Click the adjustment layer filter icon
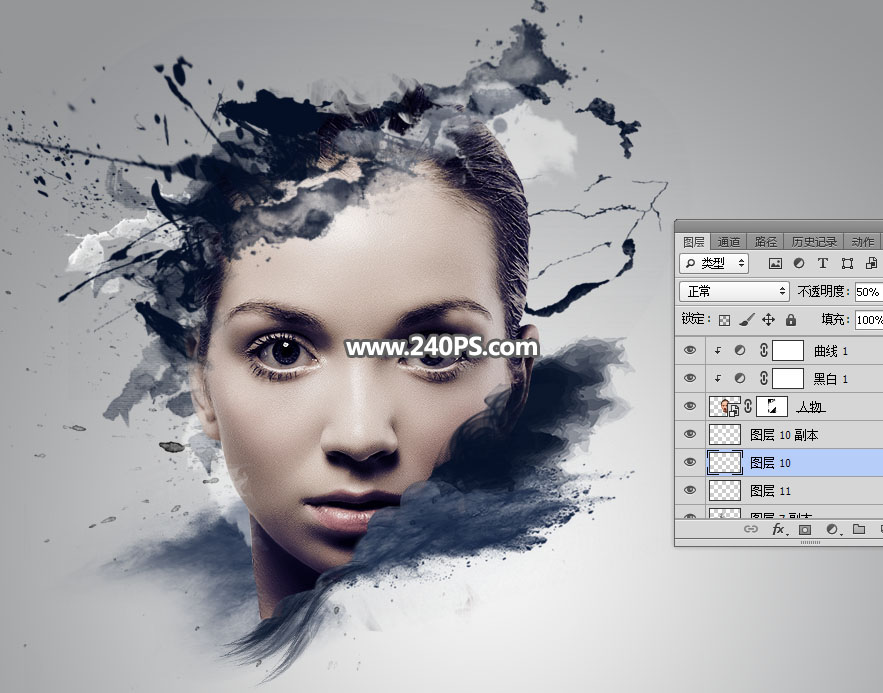This screenshot has height=693, width=883. [799, 264]
